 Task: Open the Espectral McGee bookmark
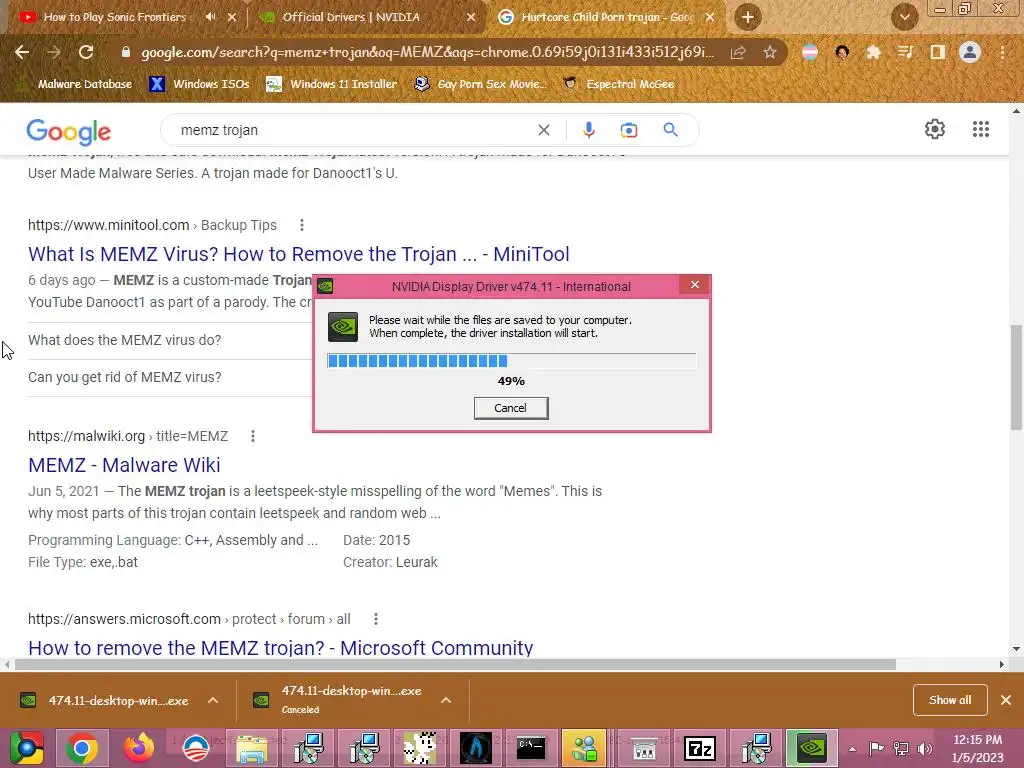[x=618, y=84]
